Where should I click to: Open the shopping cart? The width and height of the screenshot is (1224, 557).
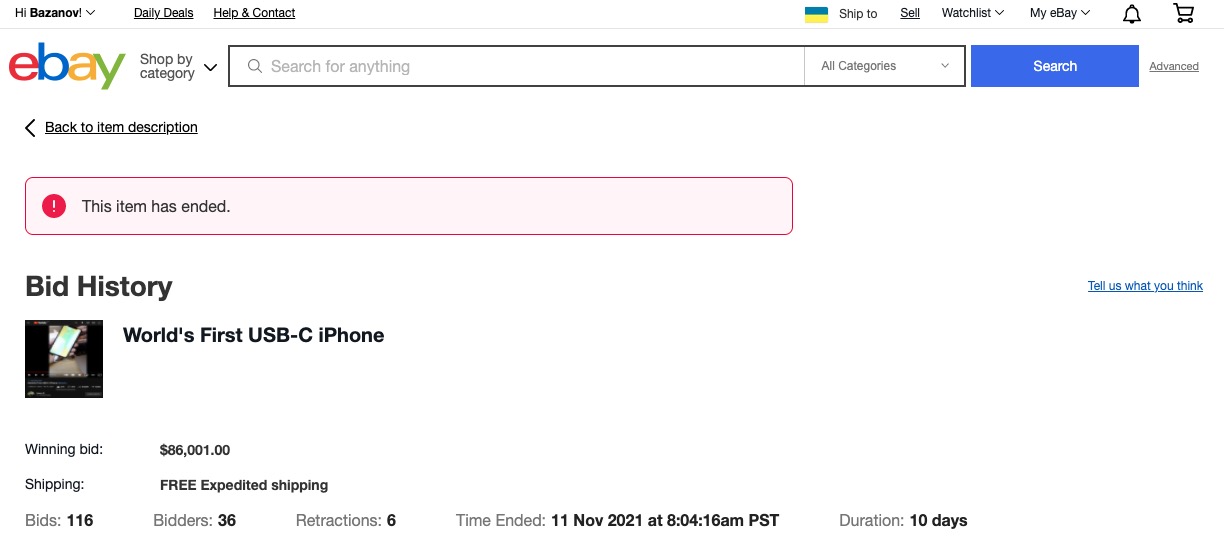pos(1183,13)
